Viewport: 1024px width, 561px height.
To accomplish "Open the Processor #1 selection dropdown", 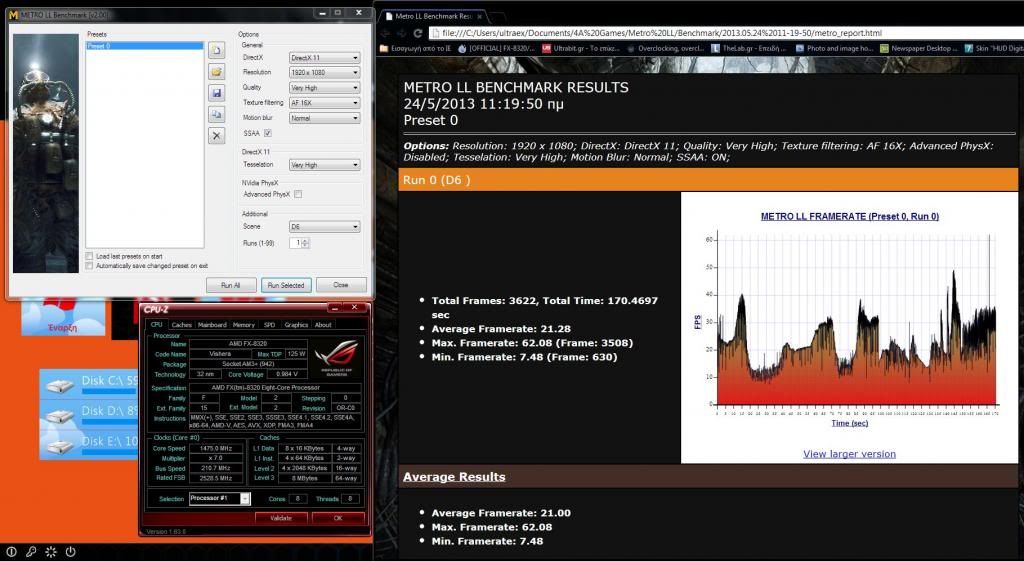I will (219, 498).
